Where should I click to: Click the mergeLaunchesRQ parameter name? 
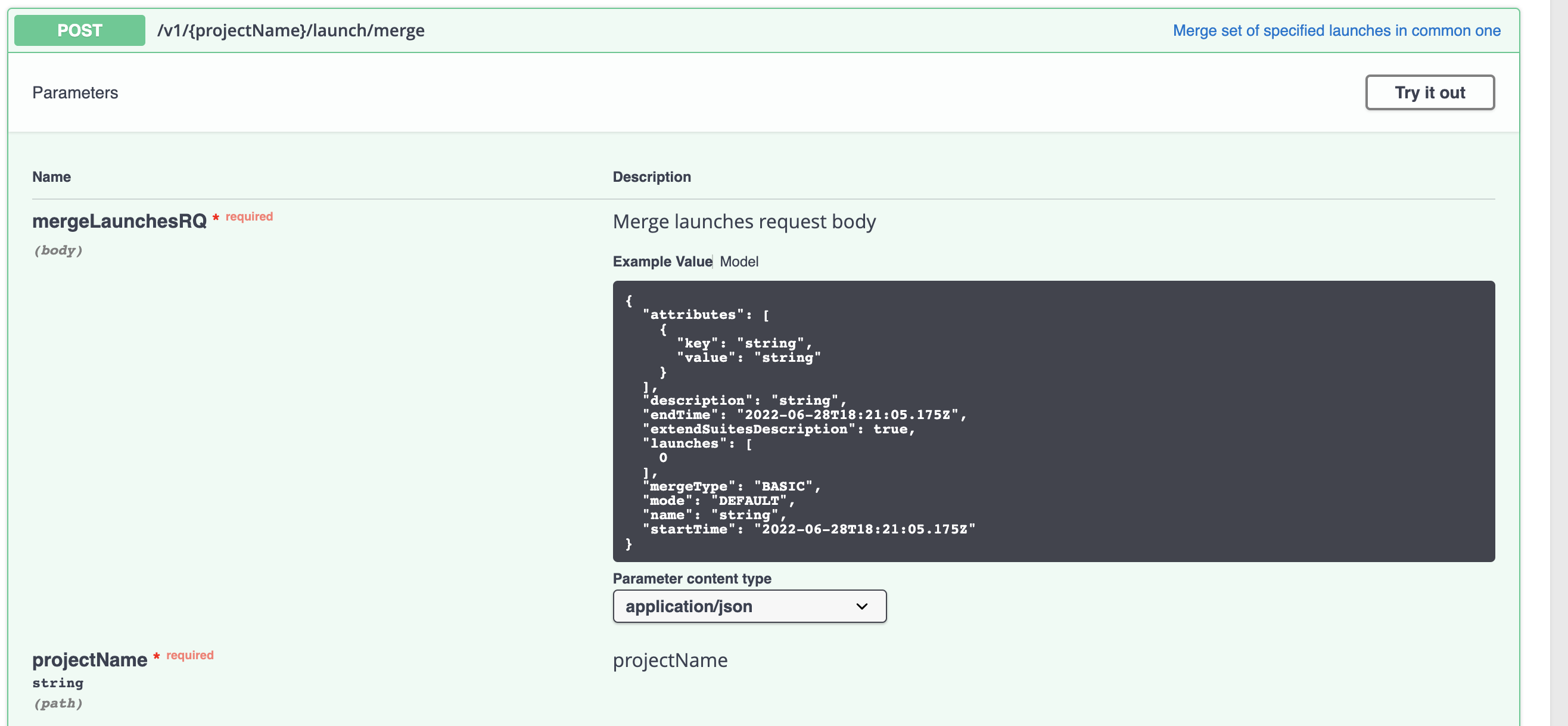tap(119, 221)
